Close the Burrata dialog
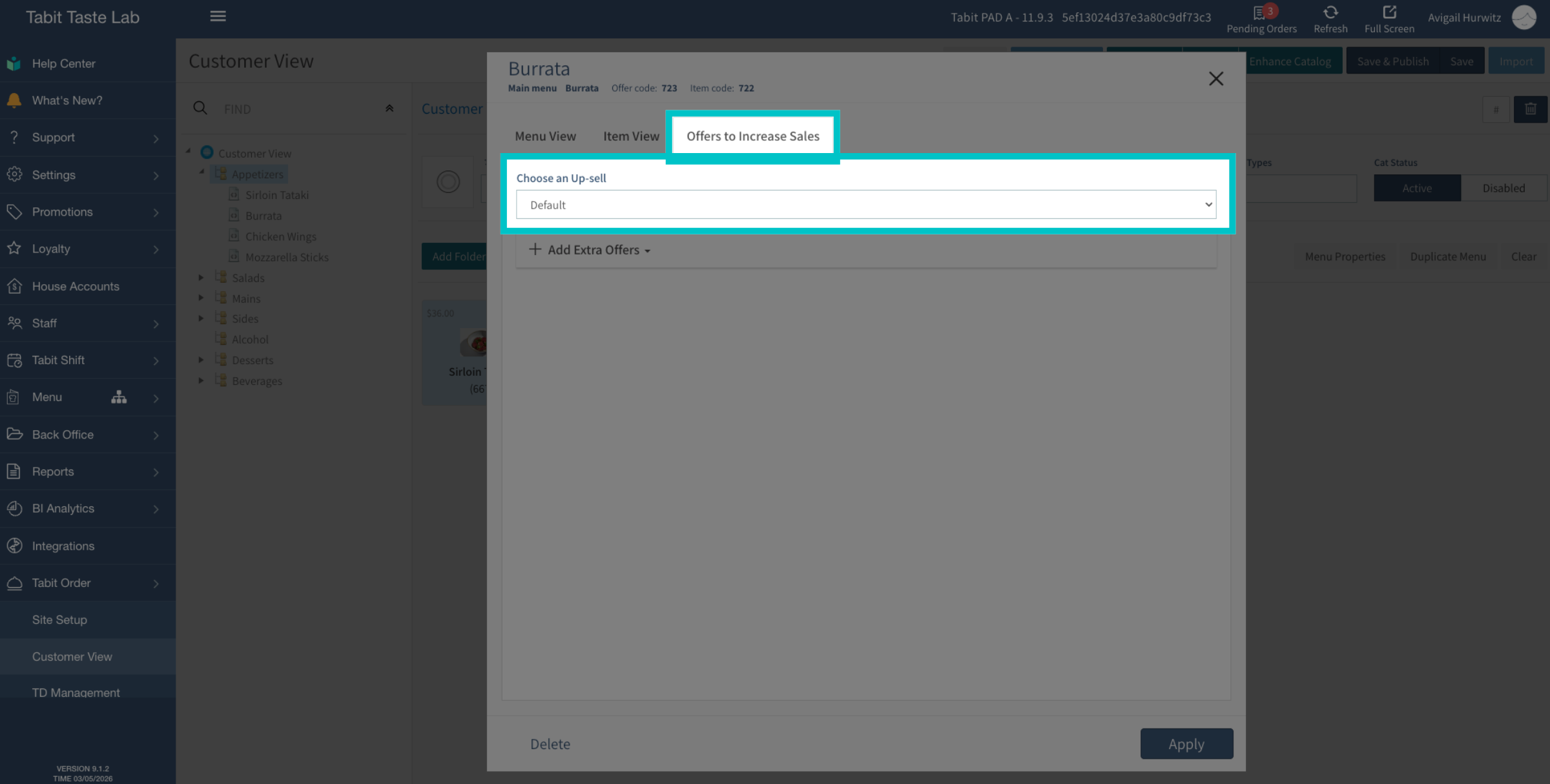Viewport: 1550px width, 784px height. (x=1215, y=79)
